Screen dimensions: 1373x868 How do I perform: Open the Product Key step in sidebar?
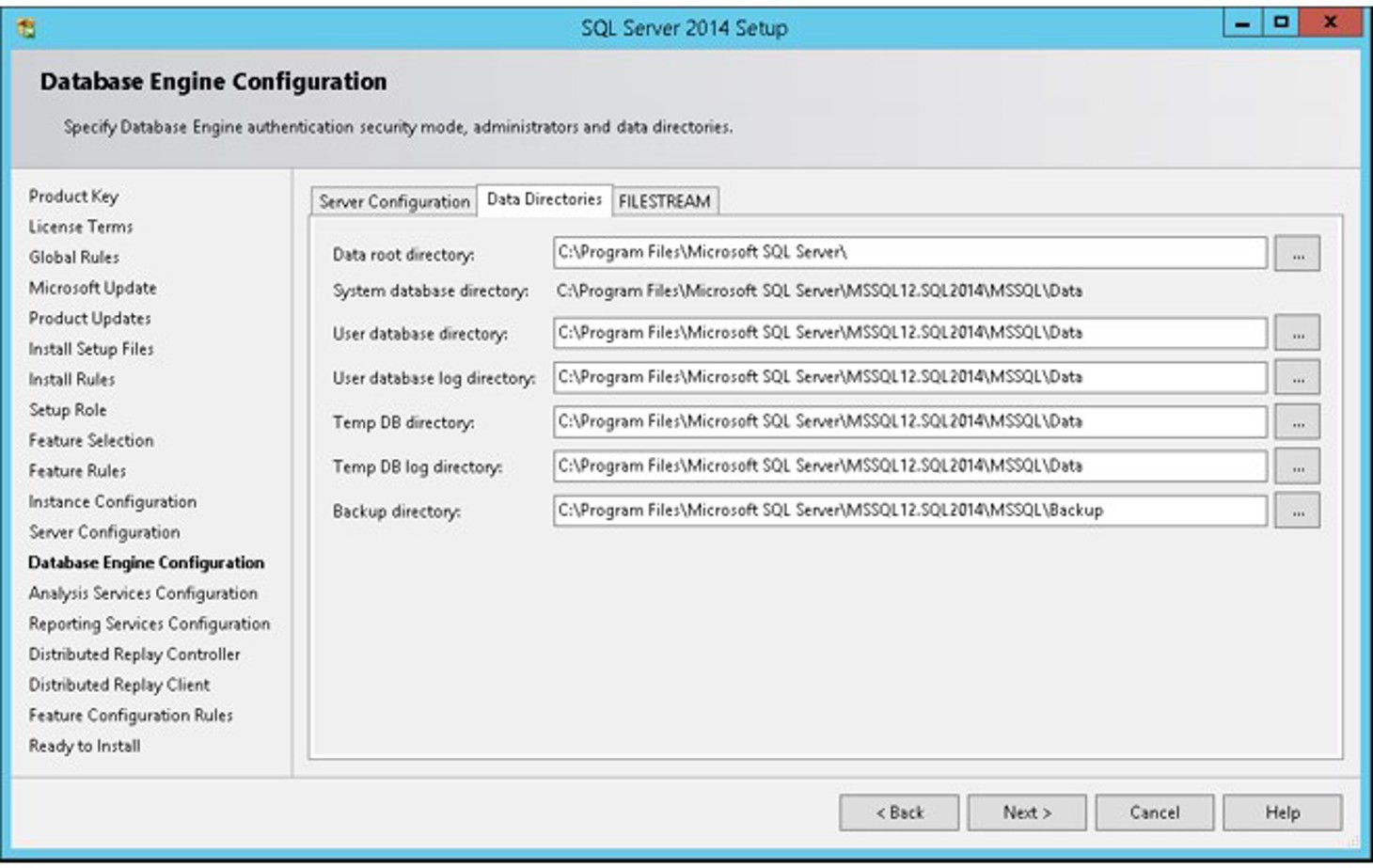73,197
